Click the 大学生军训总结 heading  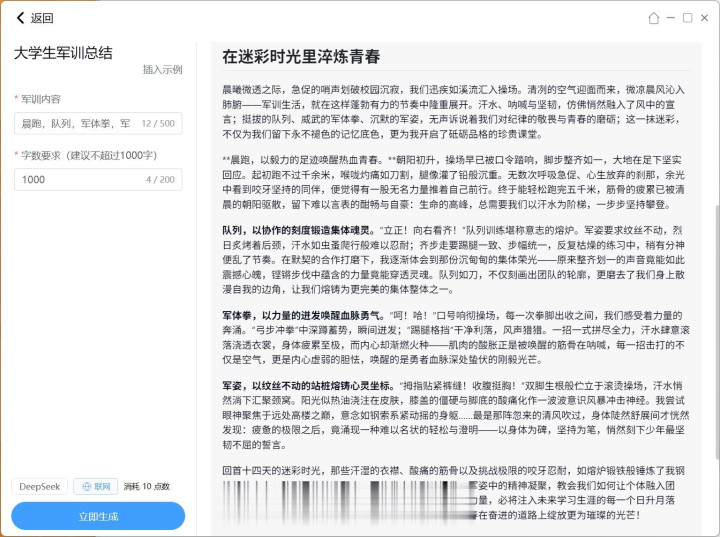[63, 53]
